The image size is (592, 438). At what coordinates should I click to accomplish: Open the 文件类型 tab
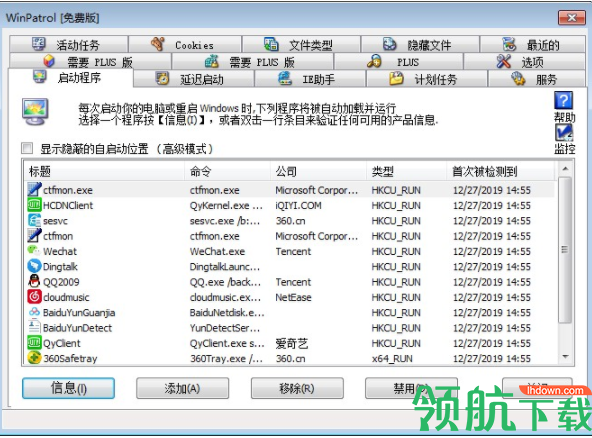301,45
